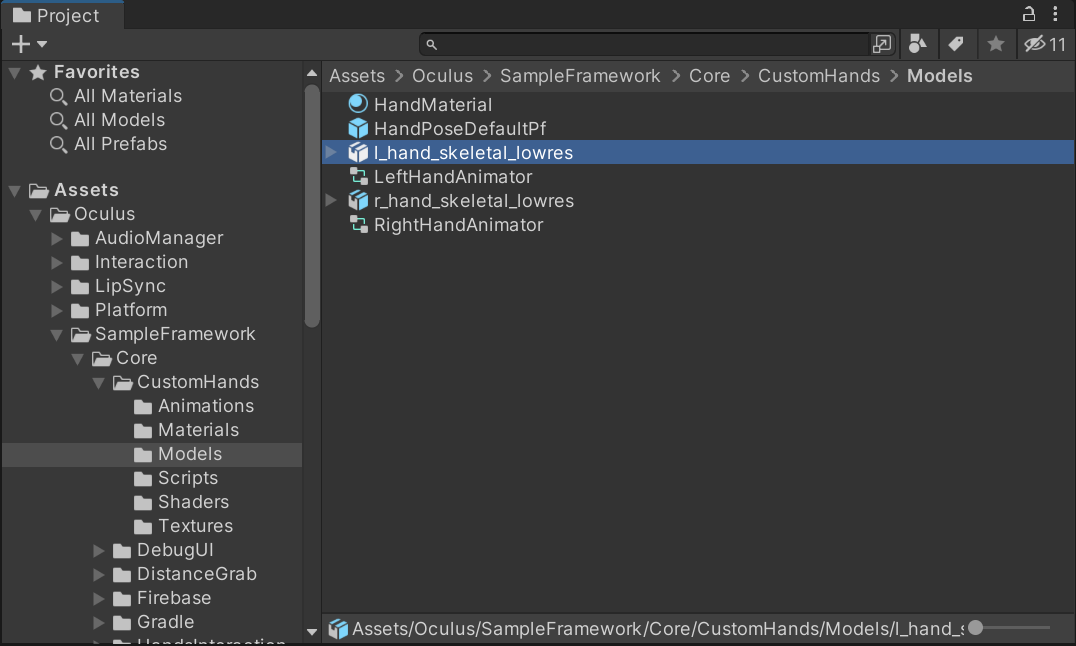The image size is (1076, 646).
Task: Click the folder tree scroll down arrow
Action: 312,632
